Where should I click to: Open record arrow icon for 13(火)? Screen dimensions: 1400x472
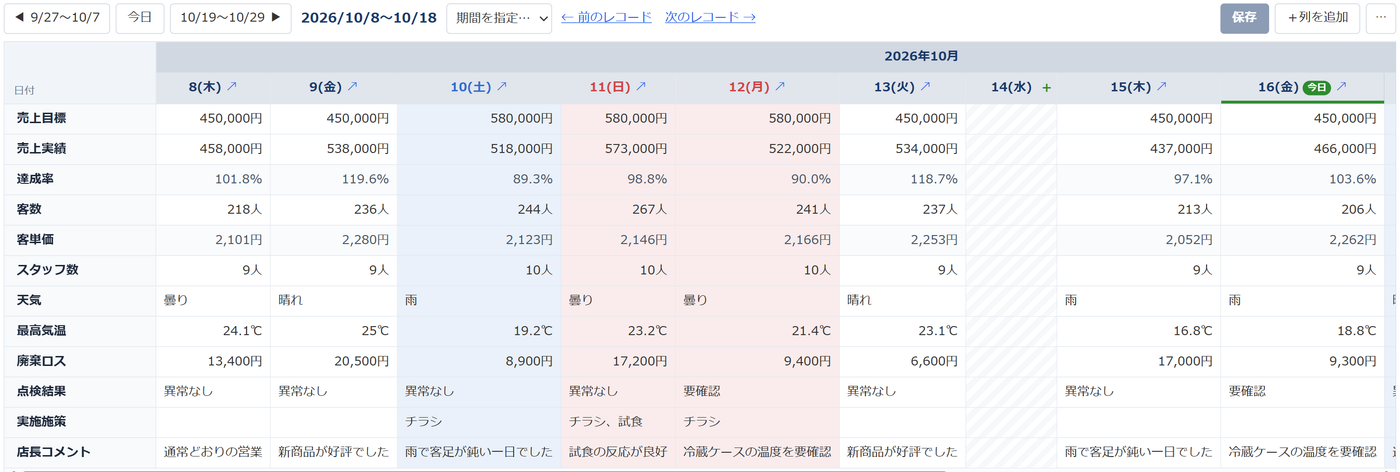925,87
